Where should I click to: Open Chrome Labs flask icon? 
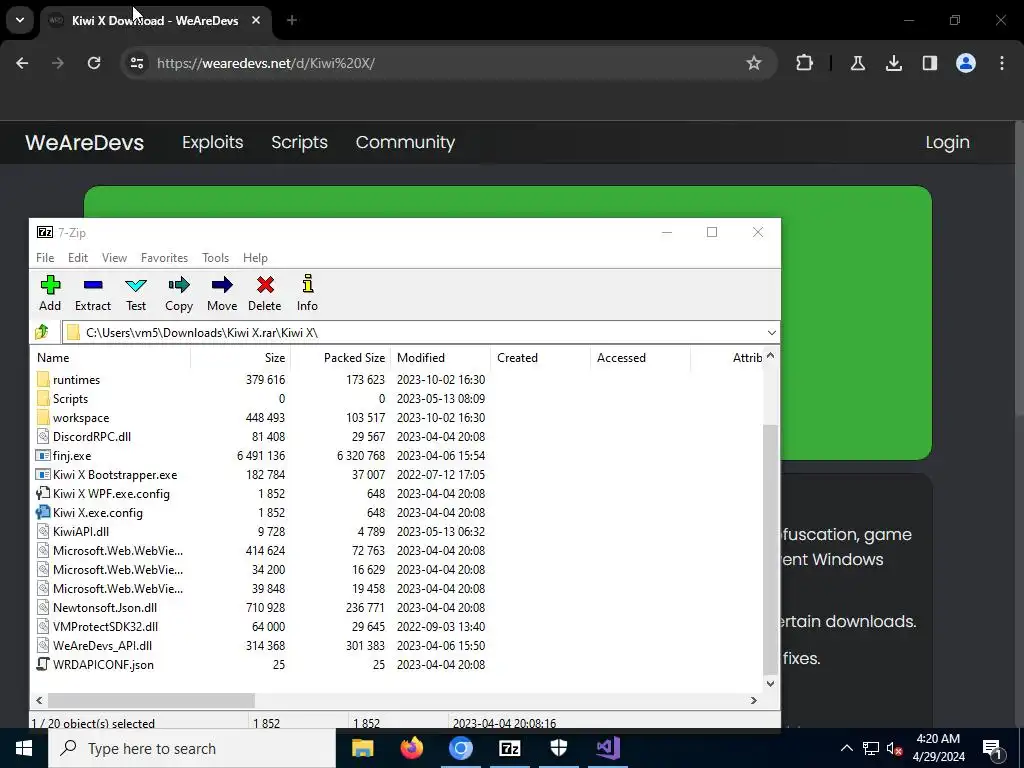click(x=857, y=63)
